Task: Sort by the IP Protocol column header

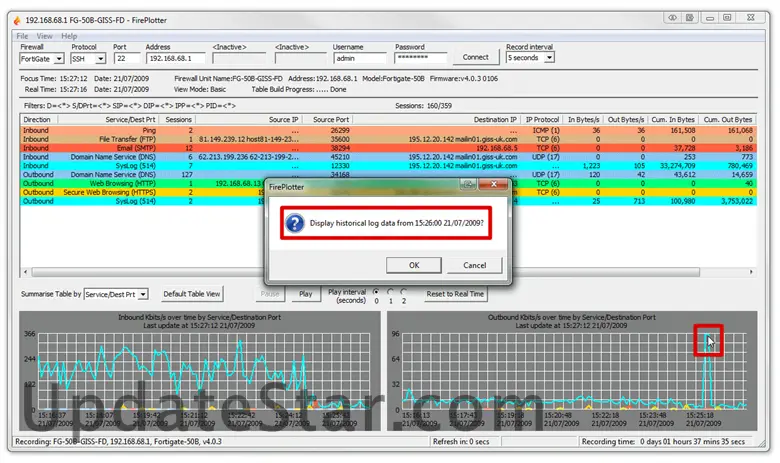Action: click(x=542, y=120)
